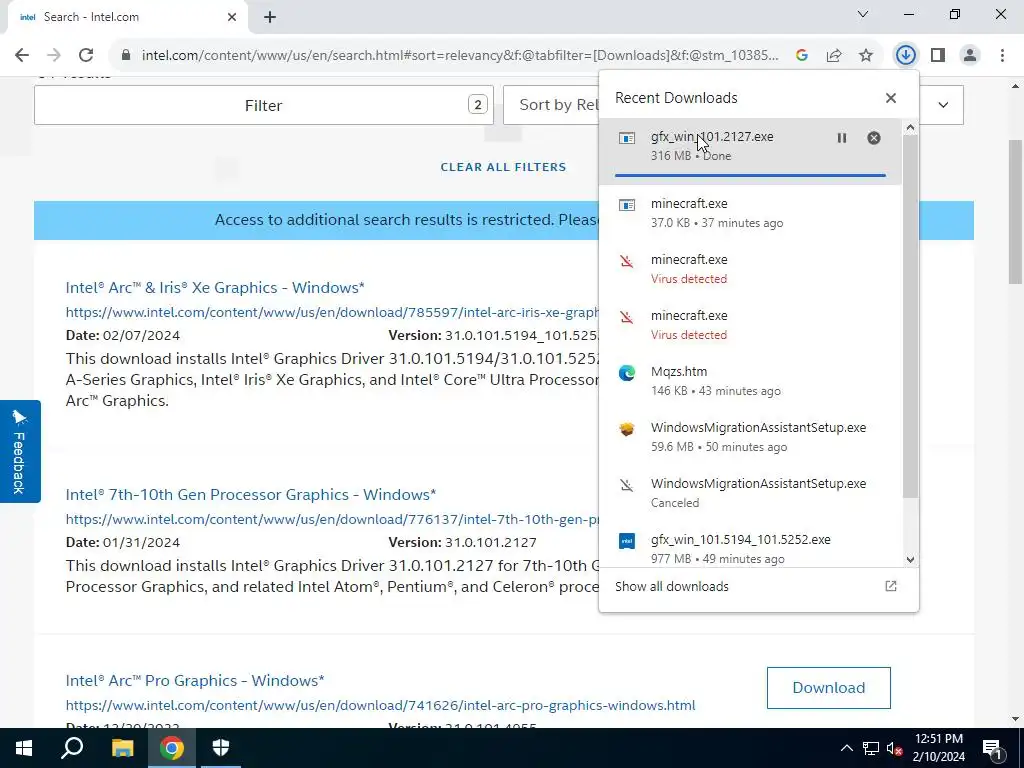Viewport: 1024px width, 768px height.
Task: Click the downloads list scroll-up arrow
Action: coord(910,128)
